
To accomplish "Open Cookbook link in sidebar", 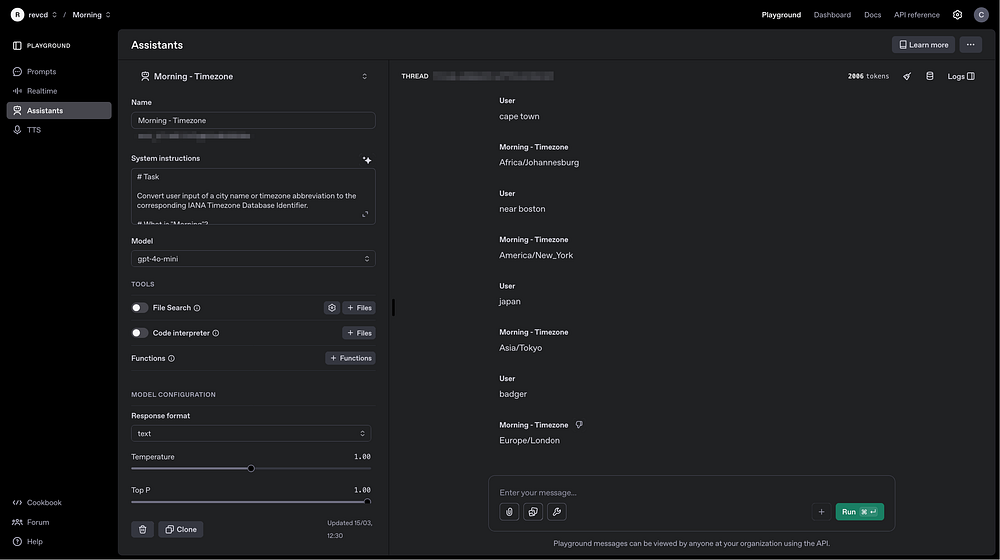I will [37, 503].
